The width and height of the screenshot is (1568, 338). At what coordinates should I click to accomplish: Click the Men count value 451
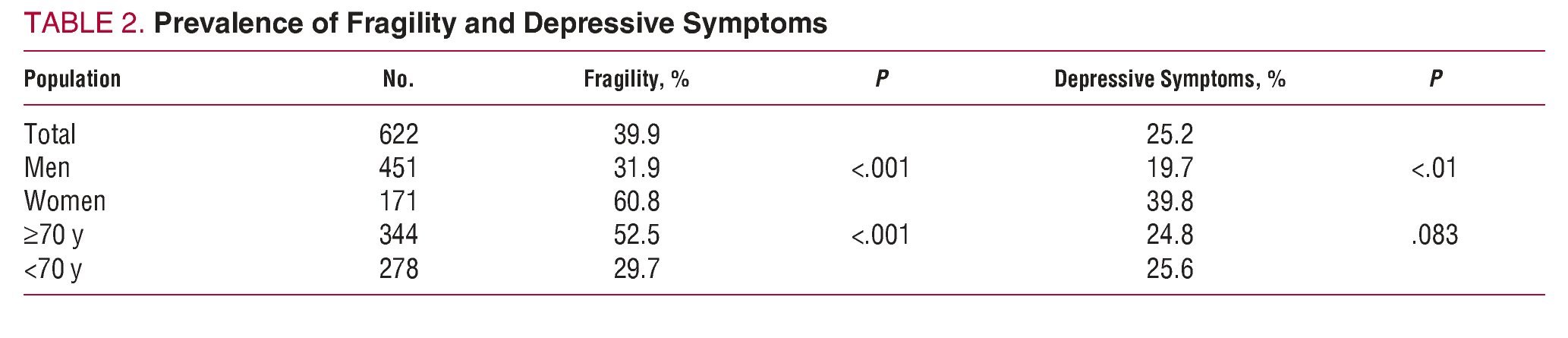[x=398, y=168]
